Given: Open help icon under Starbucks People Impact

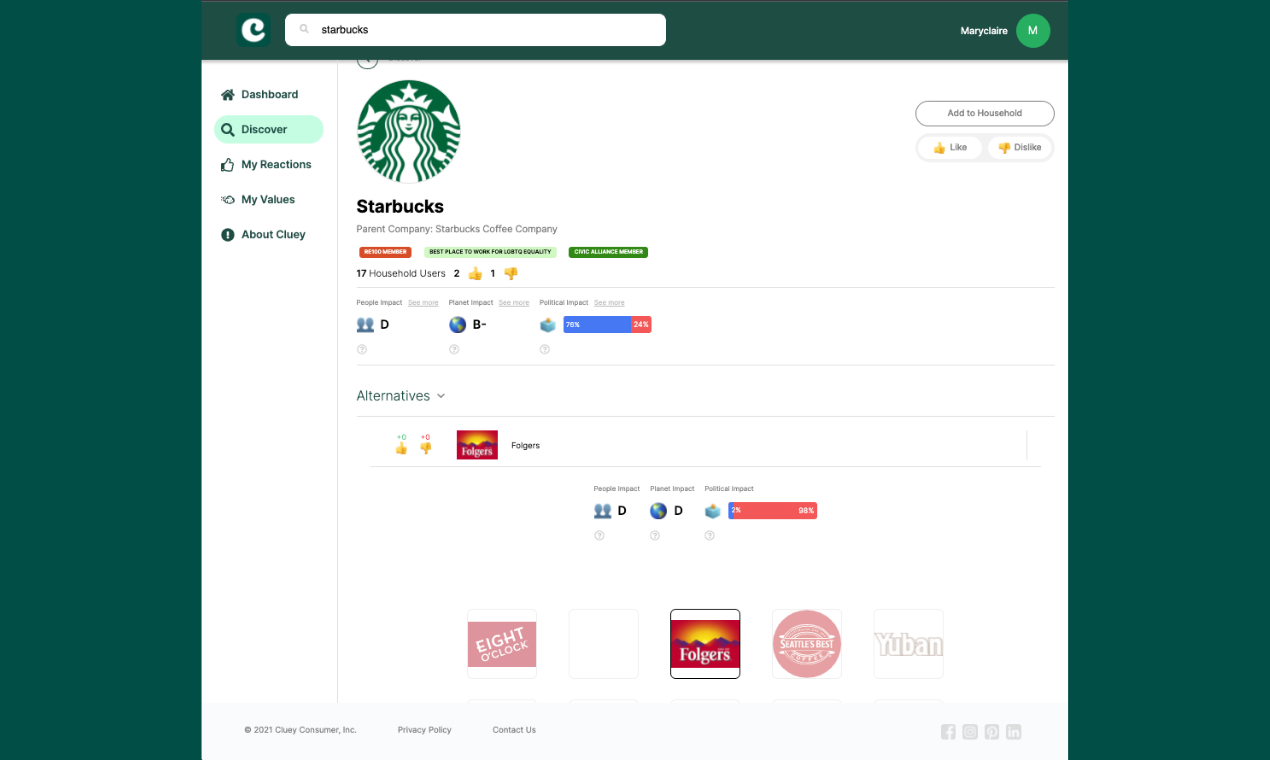Looking at the screenshot, I should coord(362,349).
